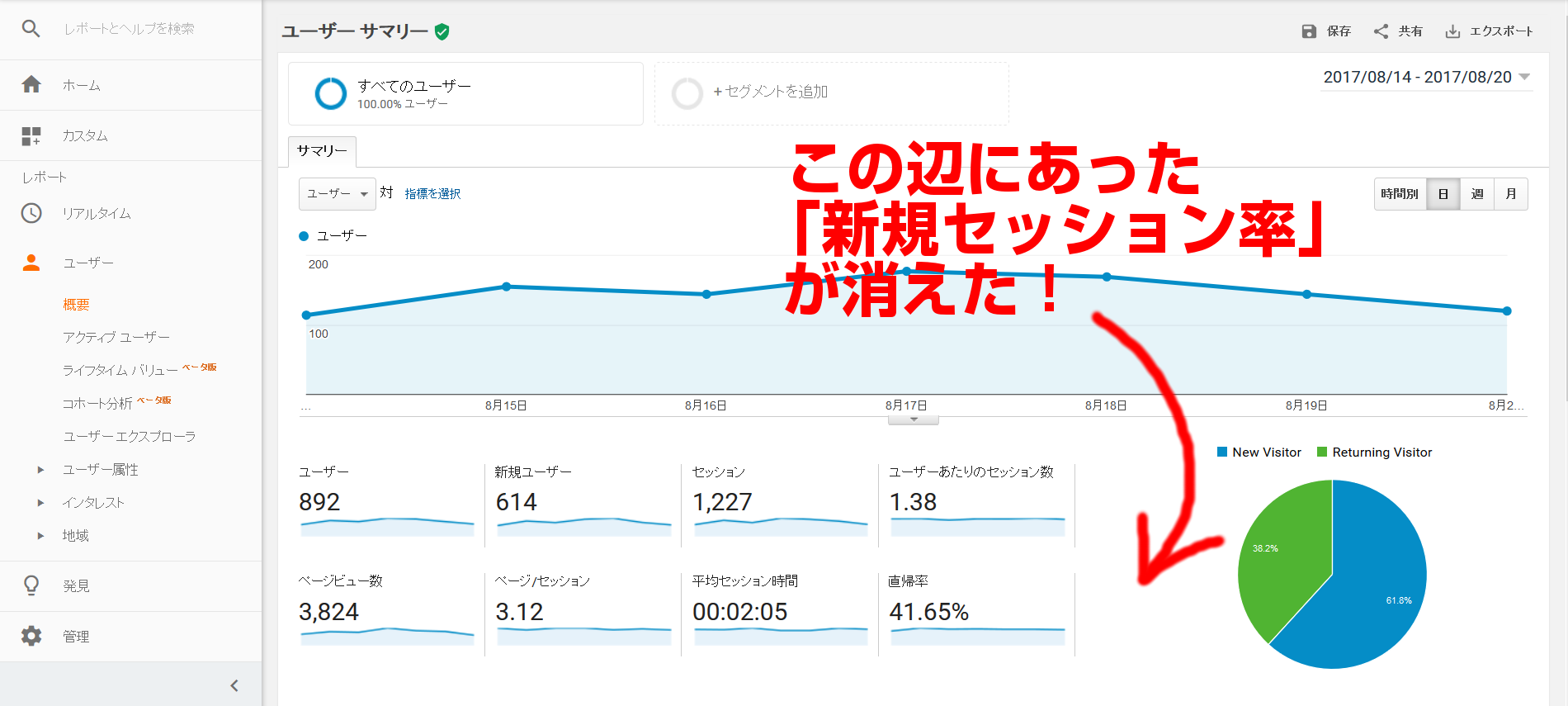The width and height of the screenshot is (1568, 706).
Task: Expand the ユーザー属性 tree item
Action: pos(40,470)
